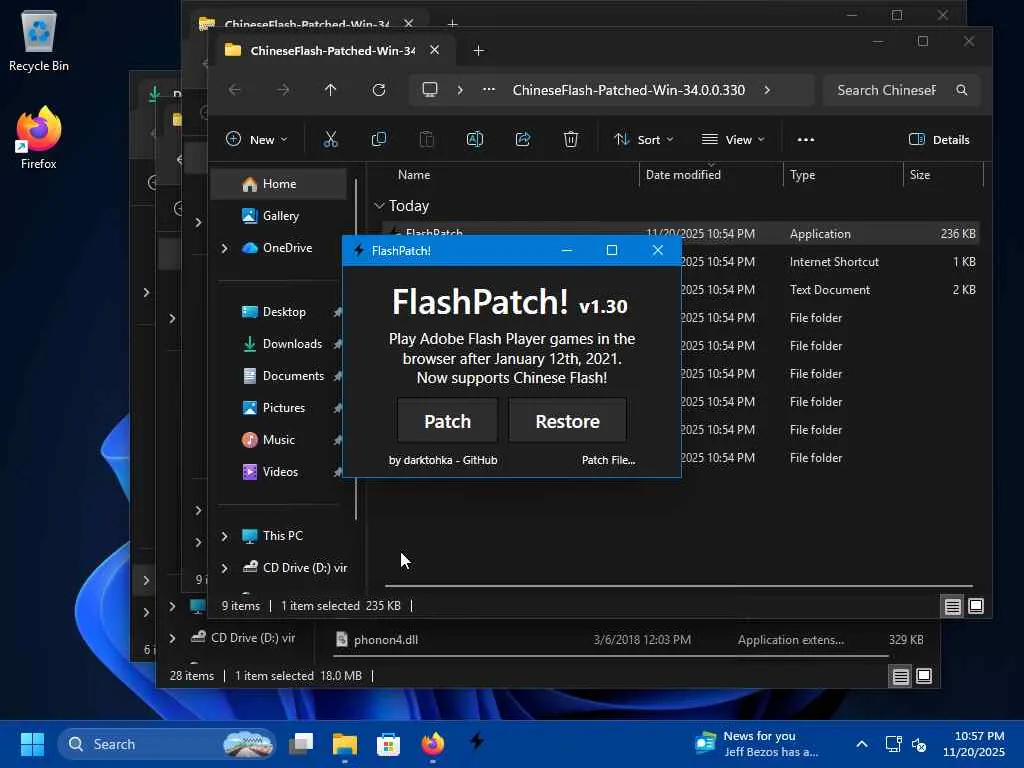Click the Copy icon in Explorer toolbar
Viewport: 1024px width, 768px height.
[379, 139]
